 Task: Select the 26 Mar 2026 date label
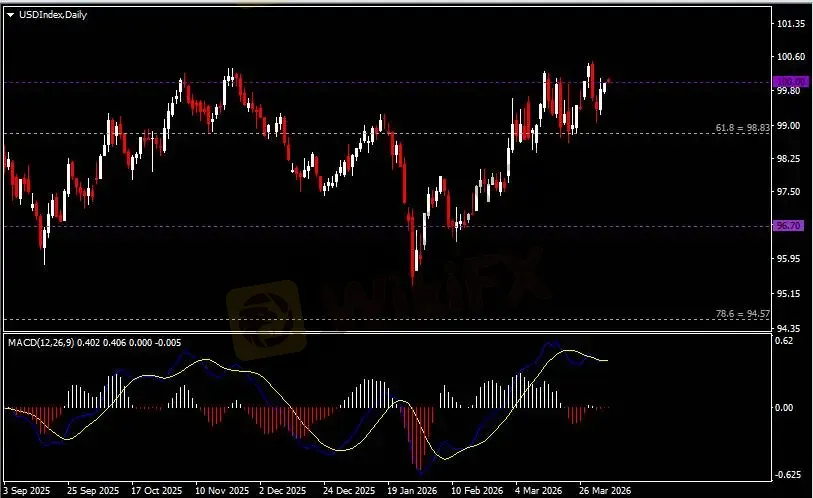point(606,491)
